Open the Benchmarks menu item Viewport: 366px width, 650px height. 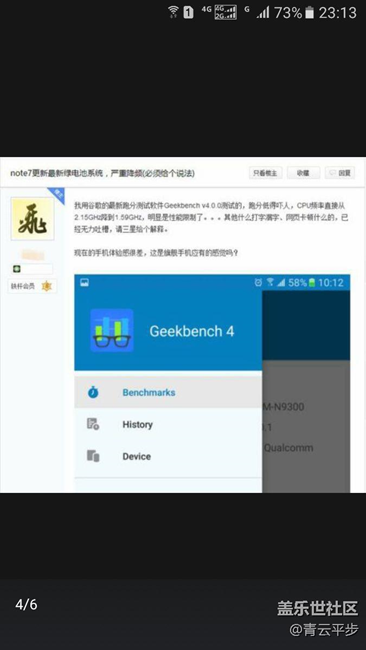(168, 392)
